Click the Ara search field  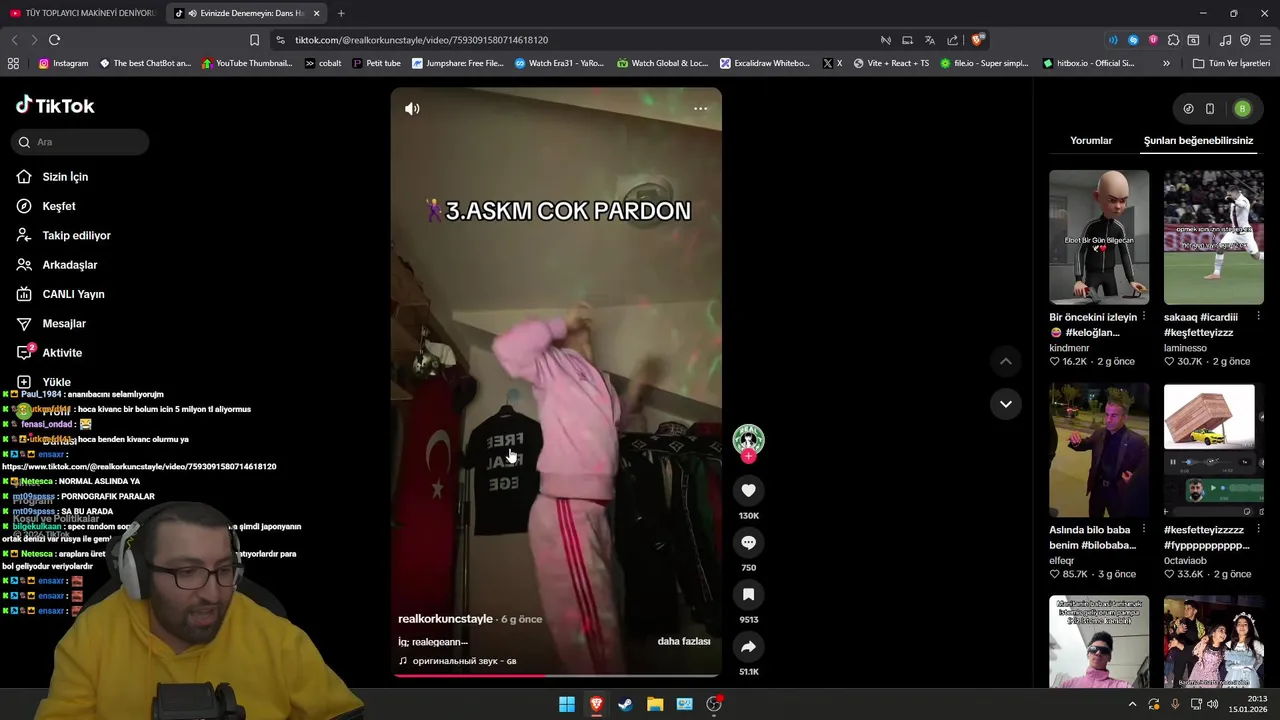tap(82, 142)
